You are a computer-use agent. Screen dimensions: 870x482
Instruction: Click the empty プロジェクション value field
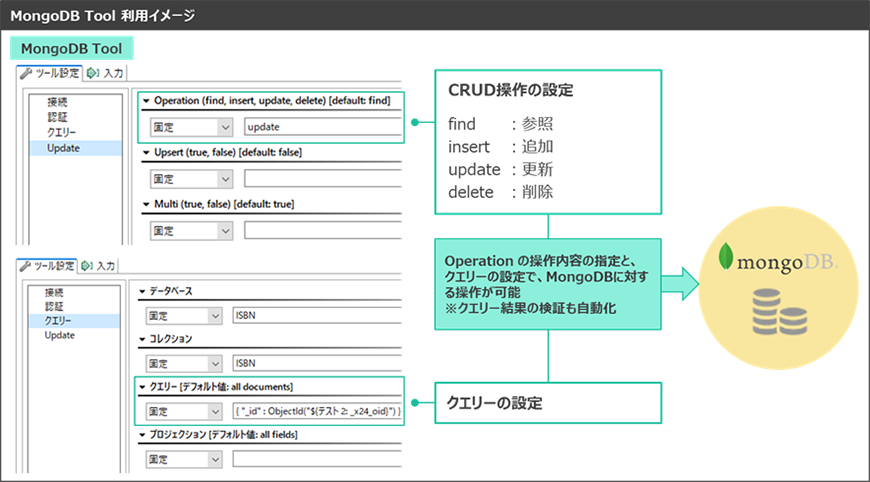tap(317, 459)
